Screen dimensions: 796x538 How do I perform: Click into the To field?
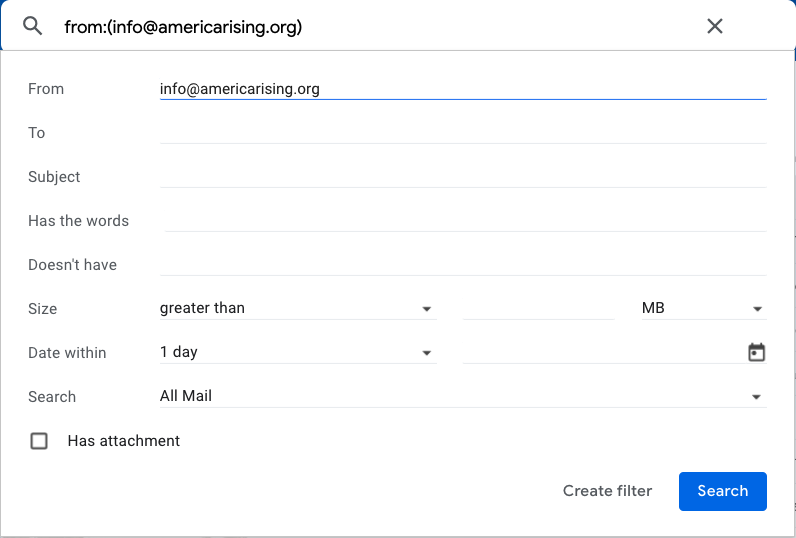462,133
